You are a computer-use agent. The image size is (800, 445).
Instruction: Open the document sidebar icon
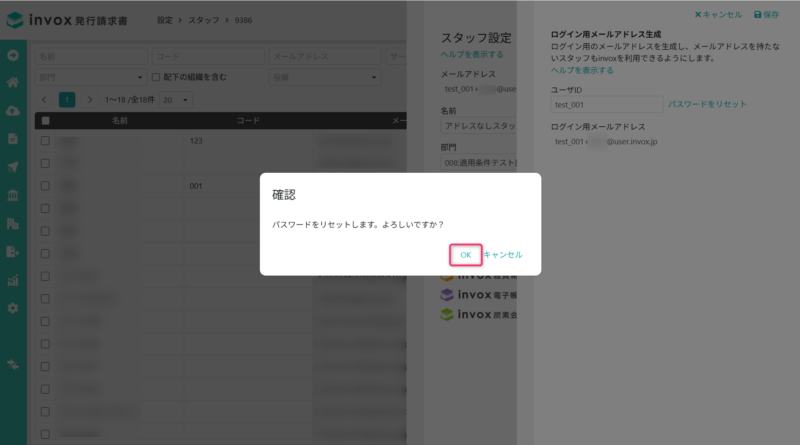pyautogui.click(x=13, y=139)
